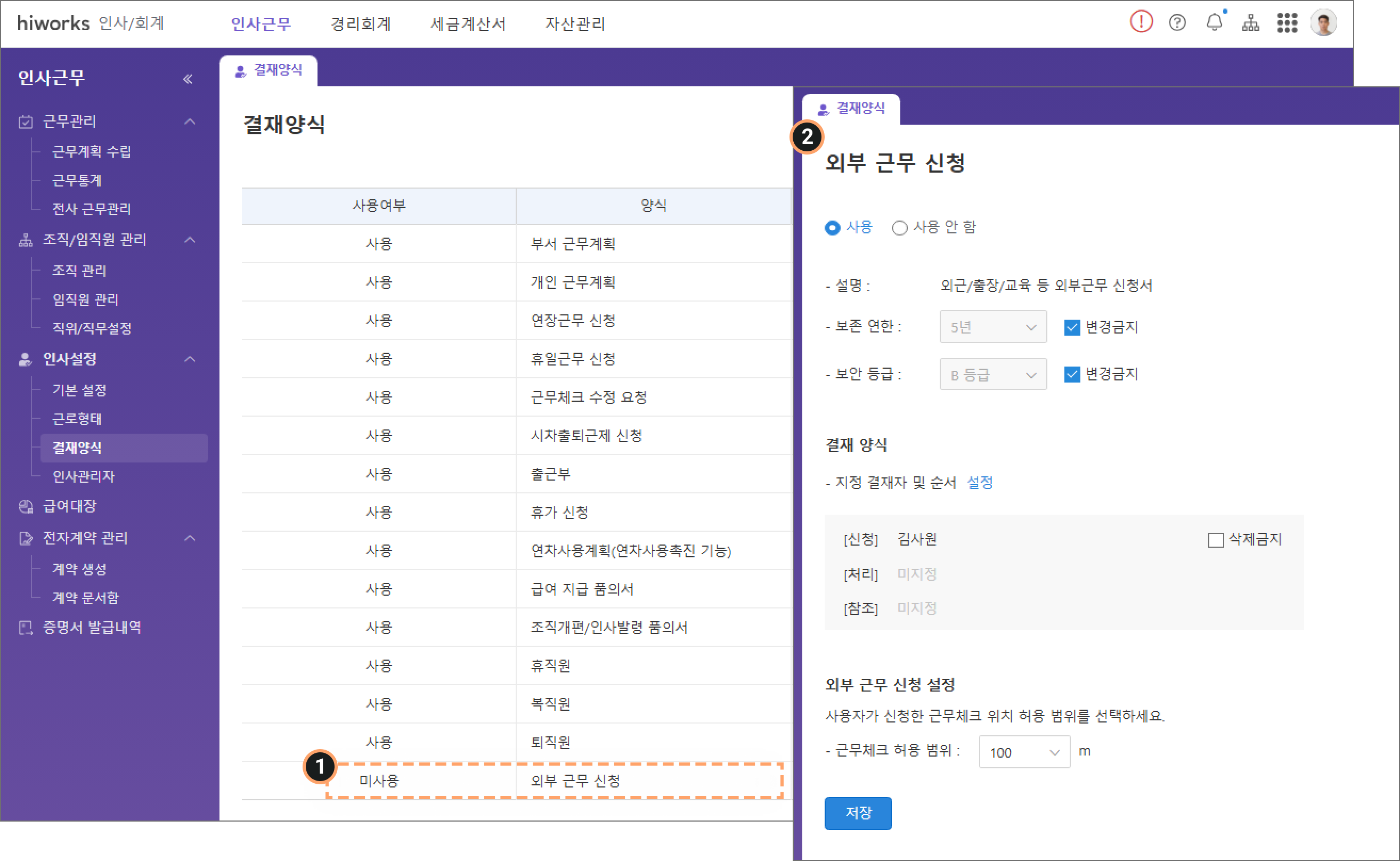1400x861 pixels.
Task: Uncheck 변경금지 next to 보존 연한
Action: [1071, 328]
